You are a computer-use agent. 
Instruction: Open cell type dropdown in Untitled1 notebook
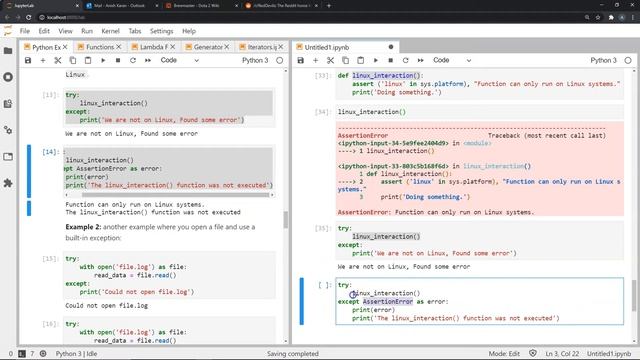pyautogui.click(x=452, y=60)
